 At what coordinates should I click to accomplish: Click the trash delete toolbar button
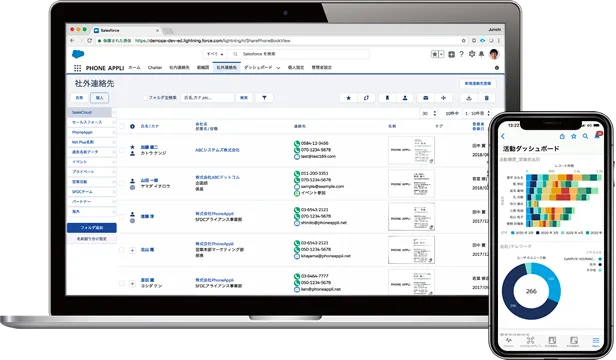click(486, 98)
